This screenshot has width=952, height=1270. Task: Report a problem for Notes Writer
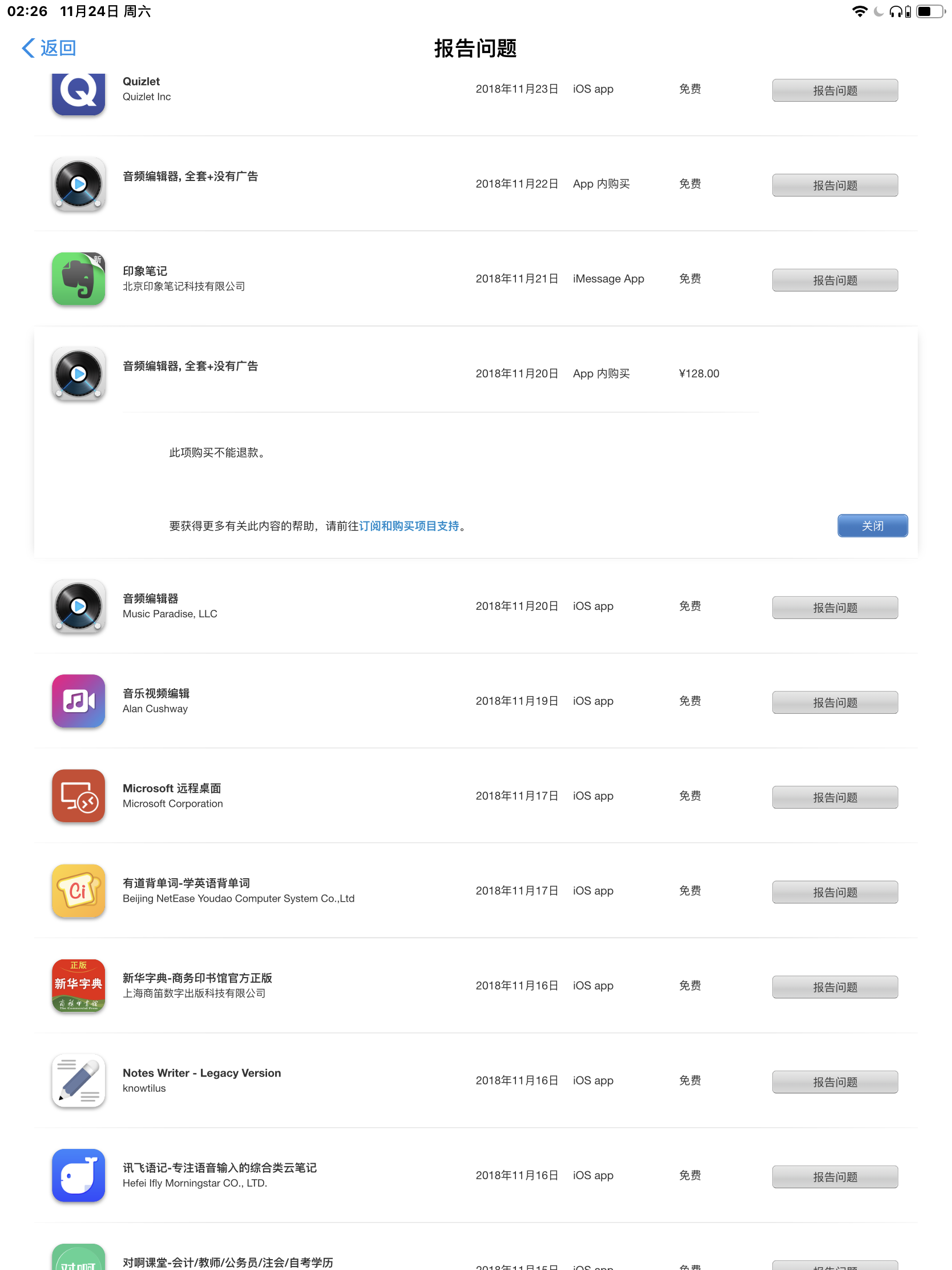[x=834, y=1082]
